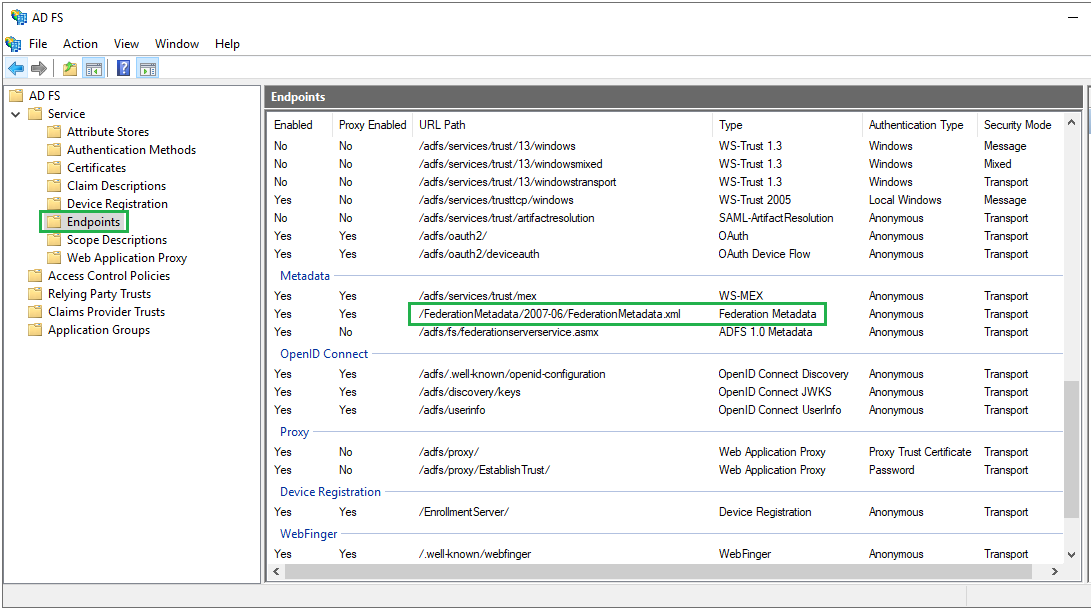Click the OpenID Connect group header

pyautogui.click(x=324, y=354)
